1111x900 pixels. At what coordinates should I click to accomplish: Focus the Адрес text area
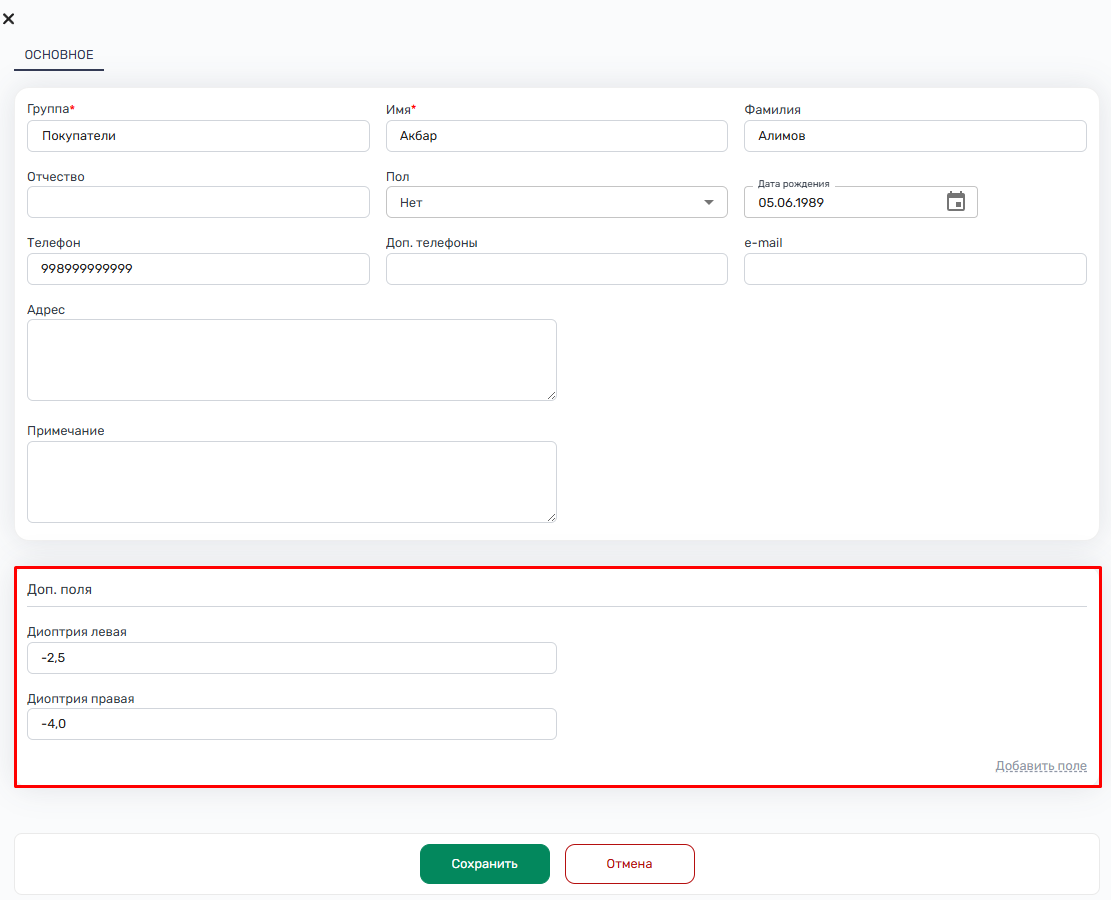291,360
